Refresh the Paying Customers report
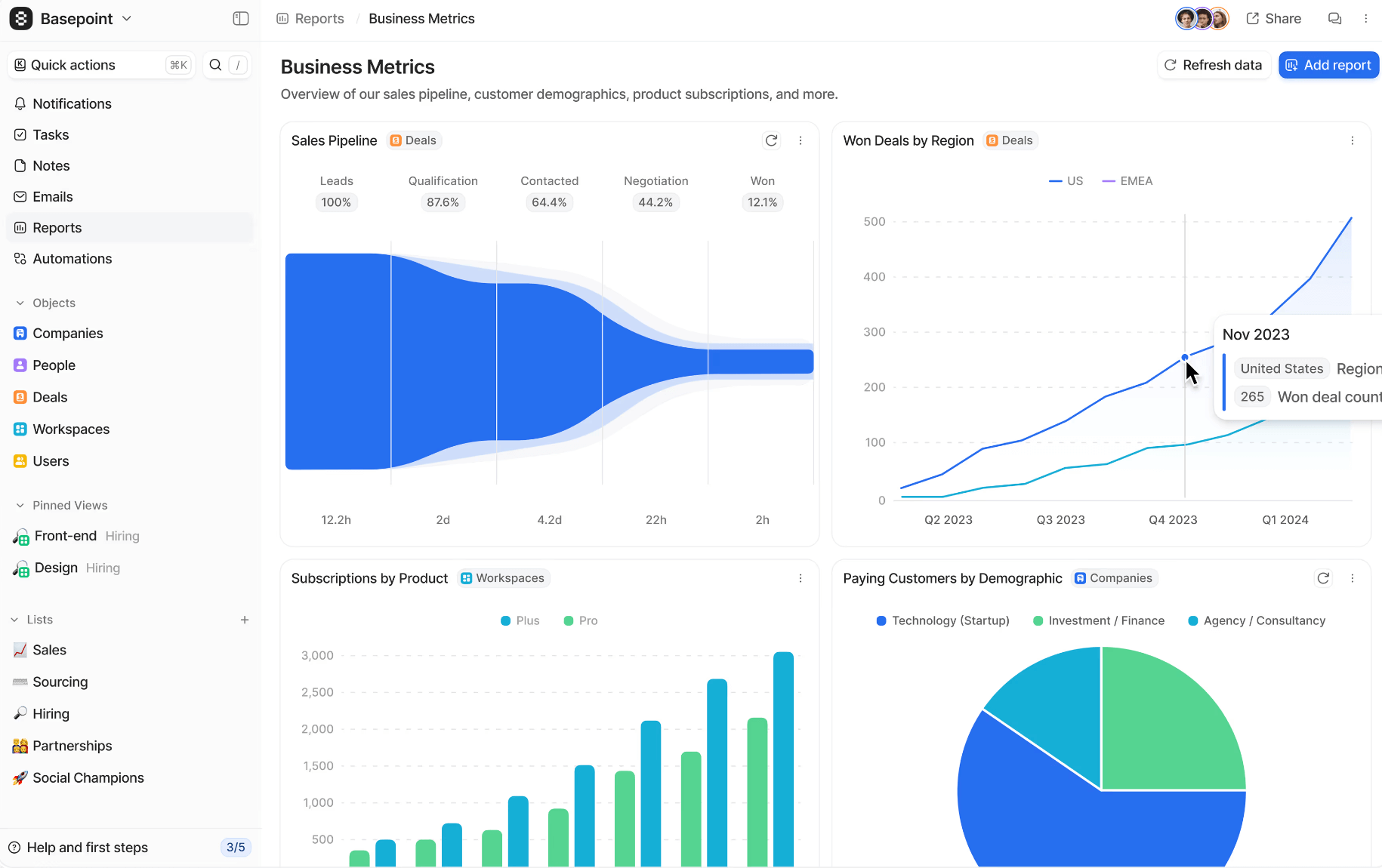 pyautogui.click(x=1323, y=578)
